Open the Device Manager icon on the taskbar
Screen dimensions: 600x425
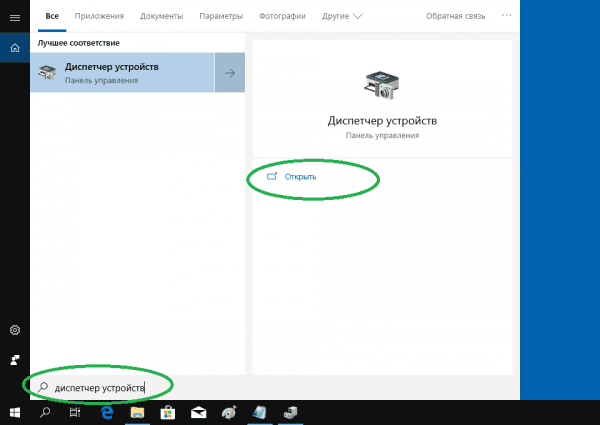pyautogui.click(x=290, y=412)
